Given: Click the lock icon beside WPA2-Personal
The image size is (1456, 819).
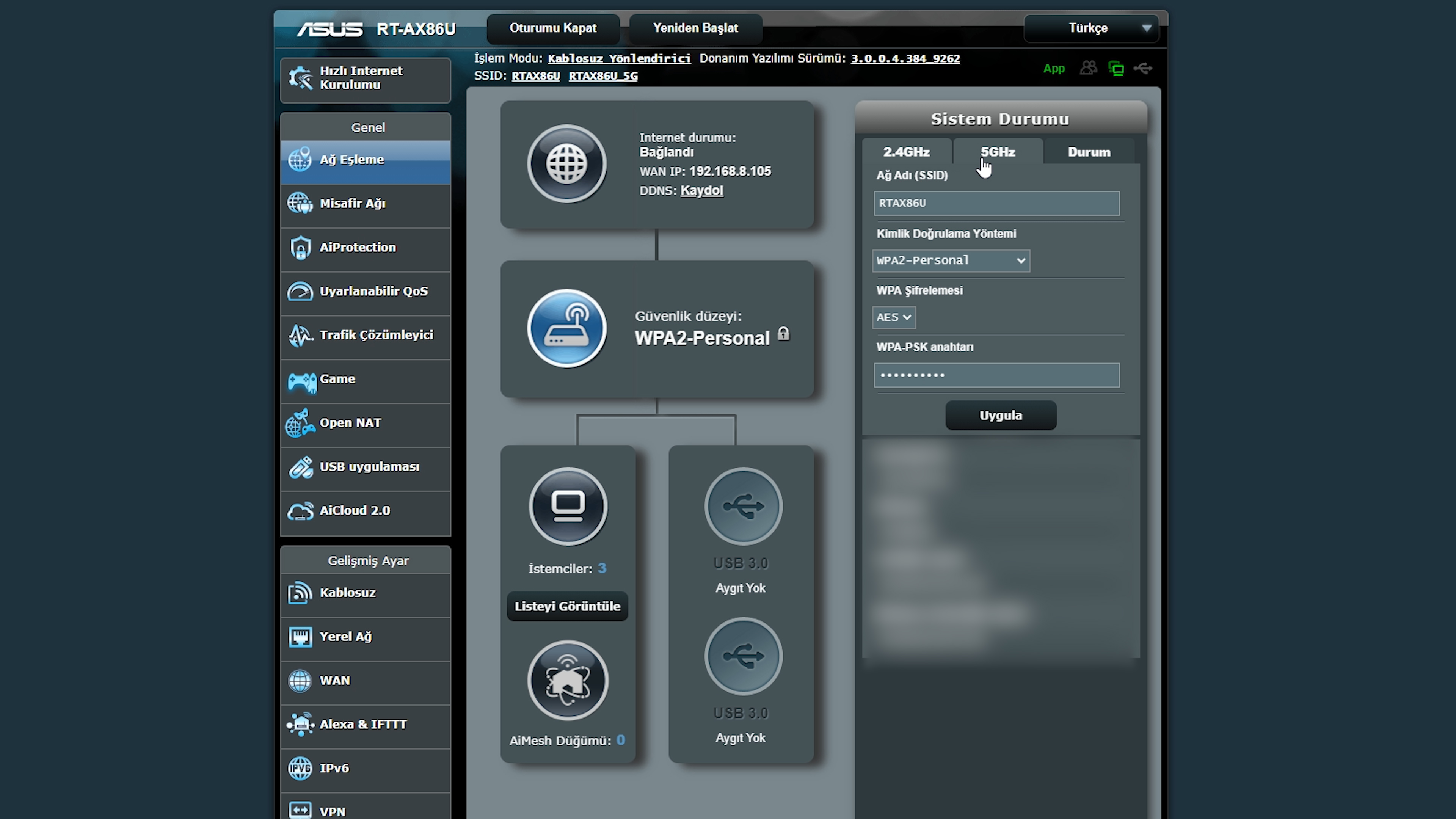Looking at the screenshot, I should (x=783, y=334).
